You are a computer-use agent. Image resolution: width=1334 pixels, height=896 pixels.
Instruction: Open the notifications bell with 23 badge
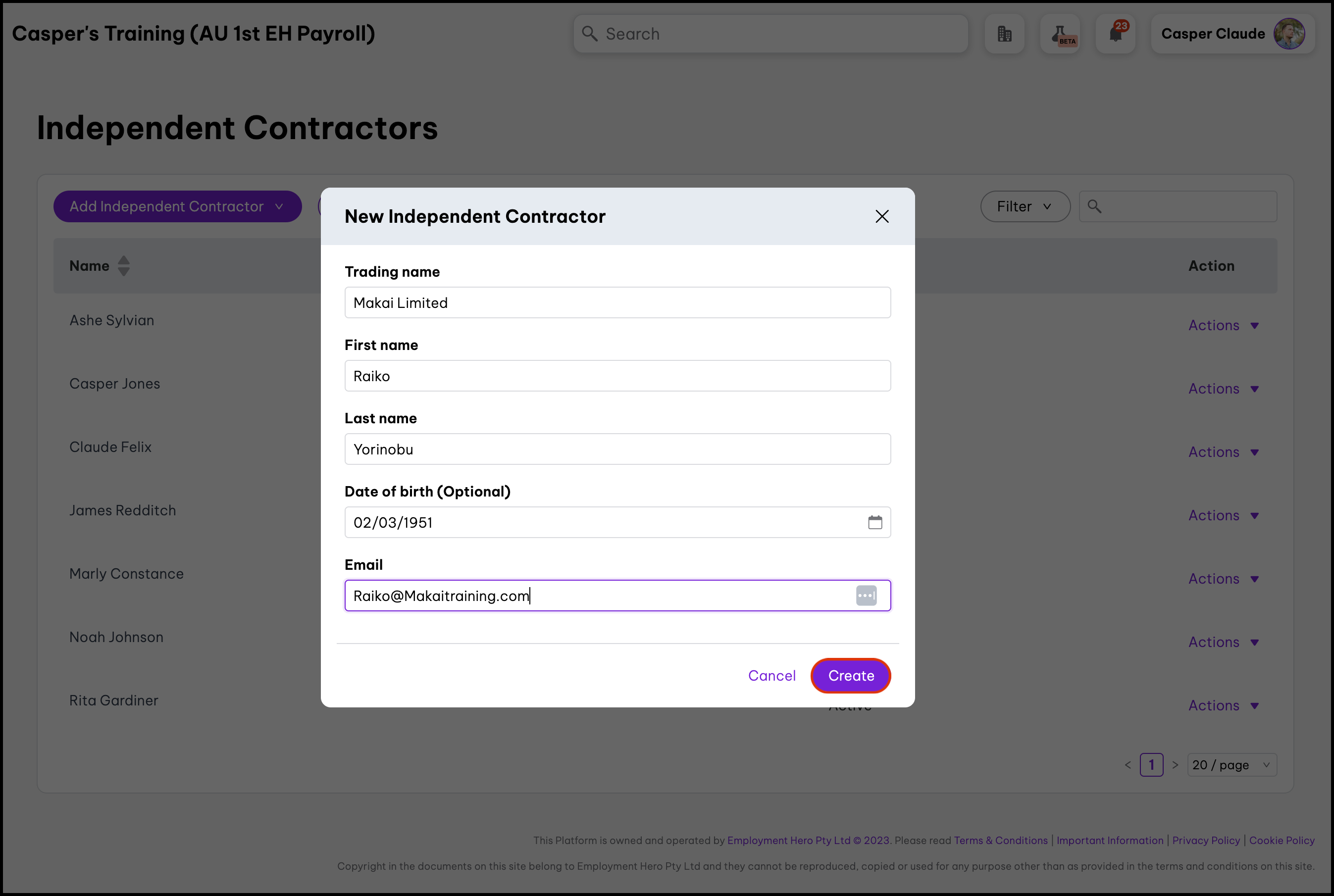pos(1115,34)
